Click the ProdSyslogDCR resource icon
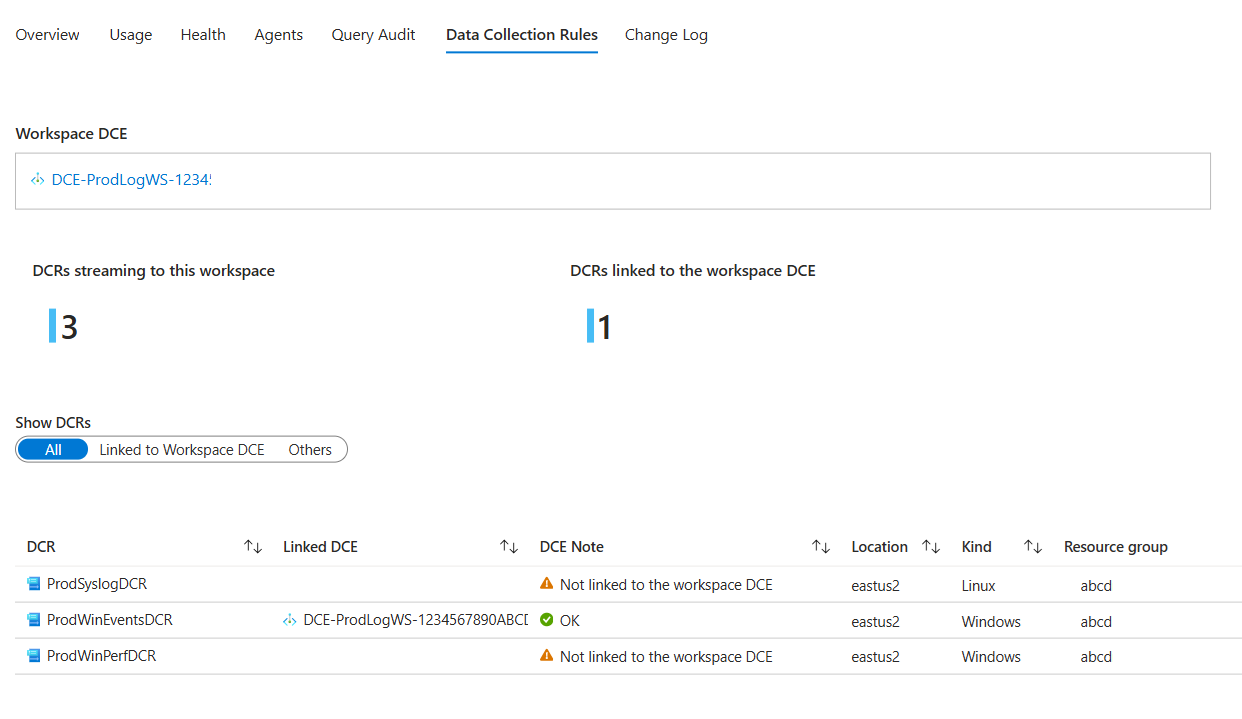This screenshot has width=1242, height=719. [34, 584]
